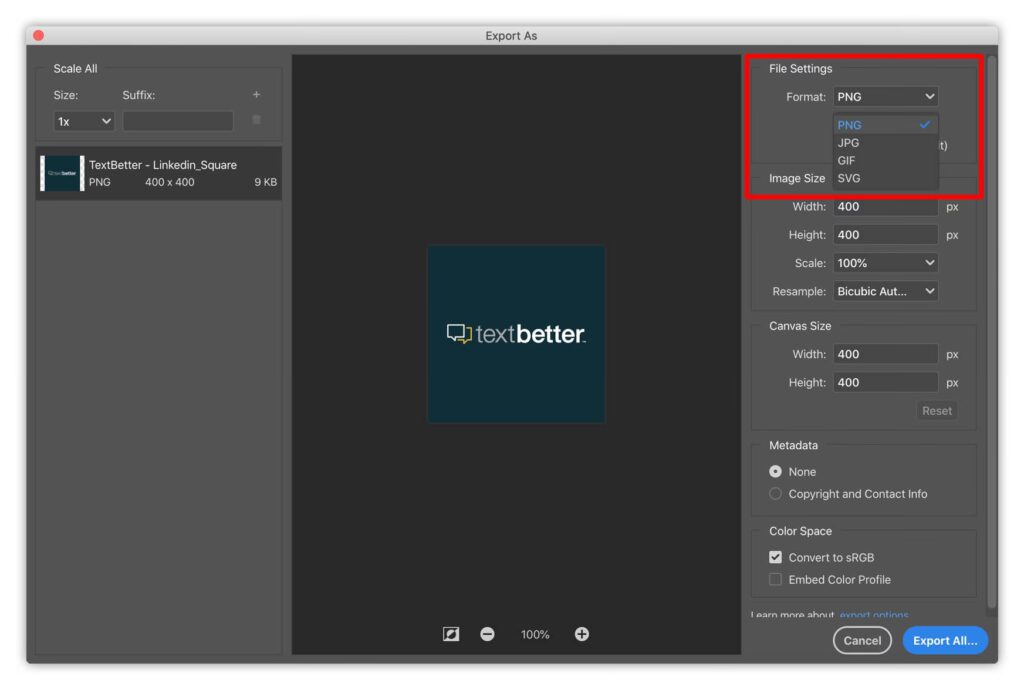Viewport: 1024px width, 690px height.
Task: Click the zoom out minus icon
Action: pyautogui.click(x=487, y=634)
